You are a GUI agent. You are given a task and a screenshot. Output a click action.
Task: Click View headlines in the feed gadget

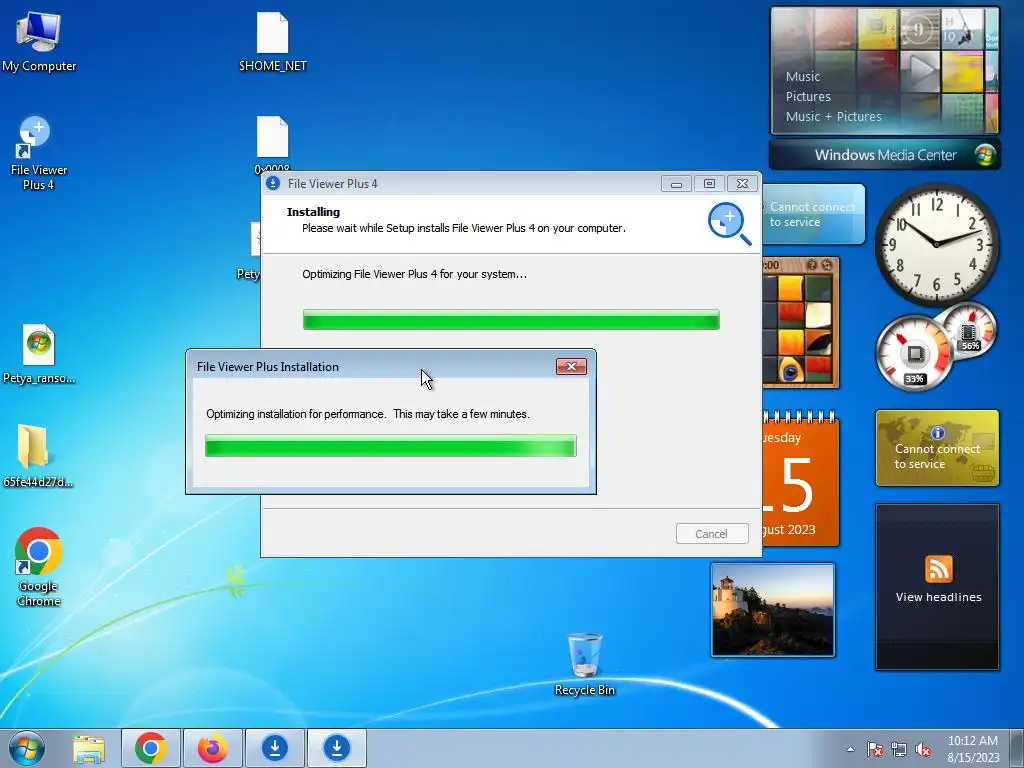[938, 597]
